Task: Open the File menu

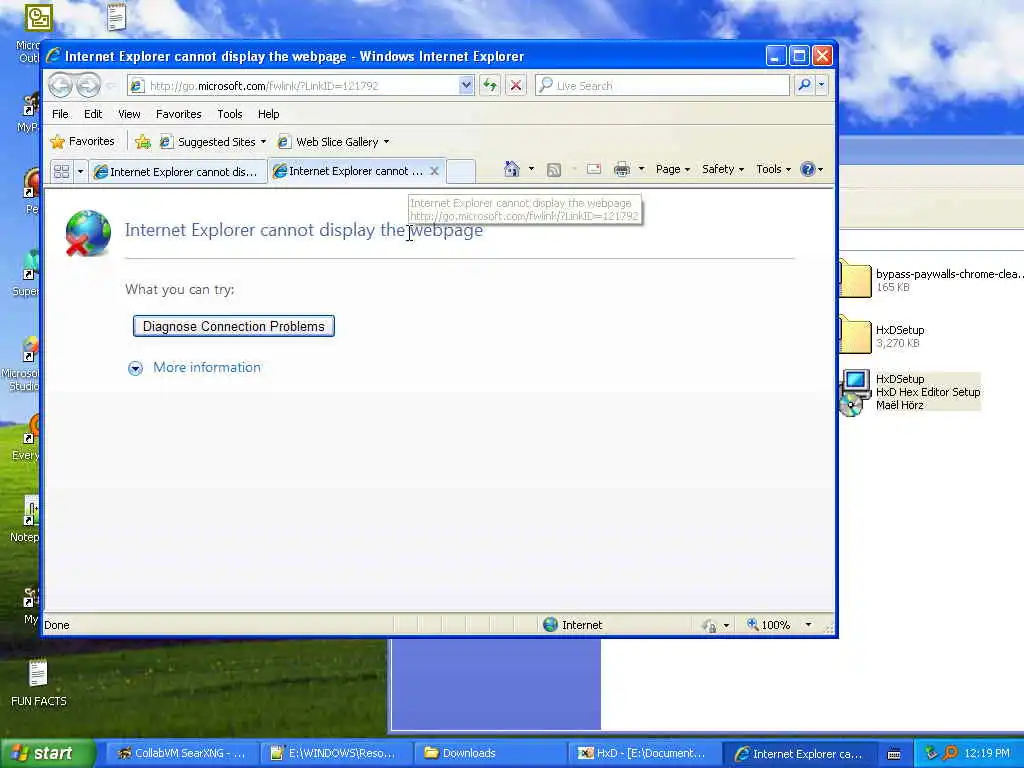Action: (60, 114)
